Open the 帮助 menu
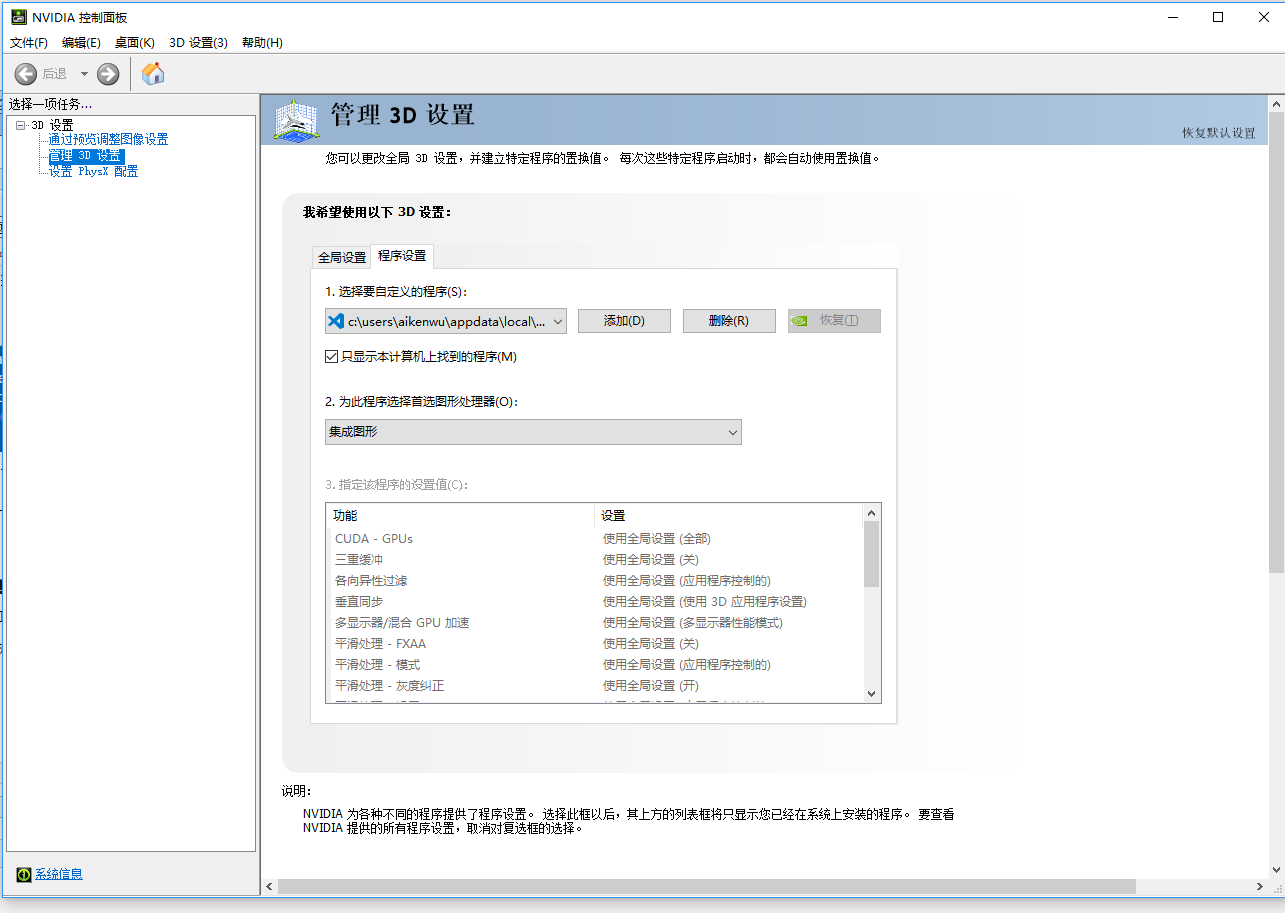 pyautogui.click(x=262, y=43)
